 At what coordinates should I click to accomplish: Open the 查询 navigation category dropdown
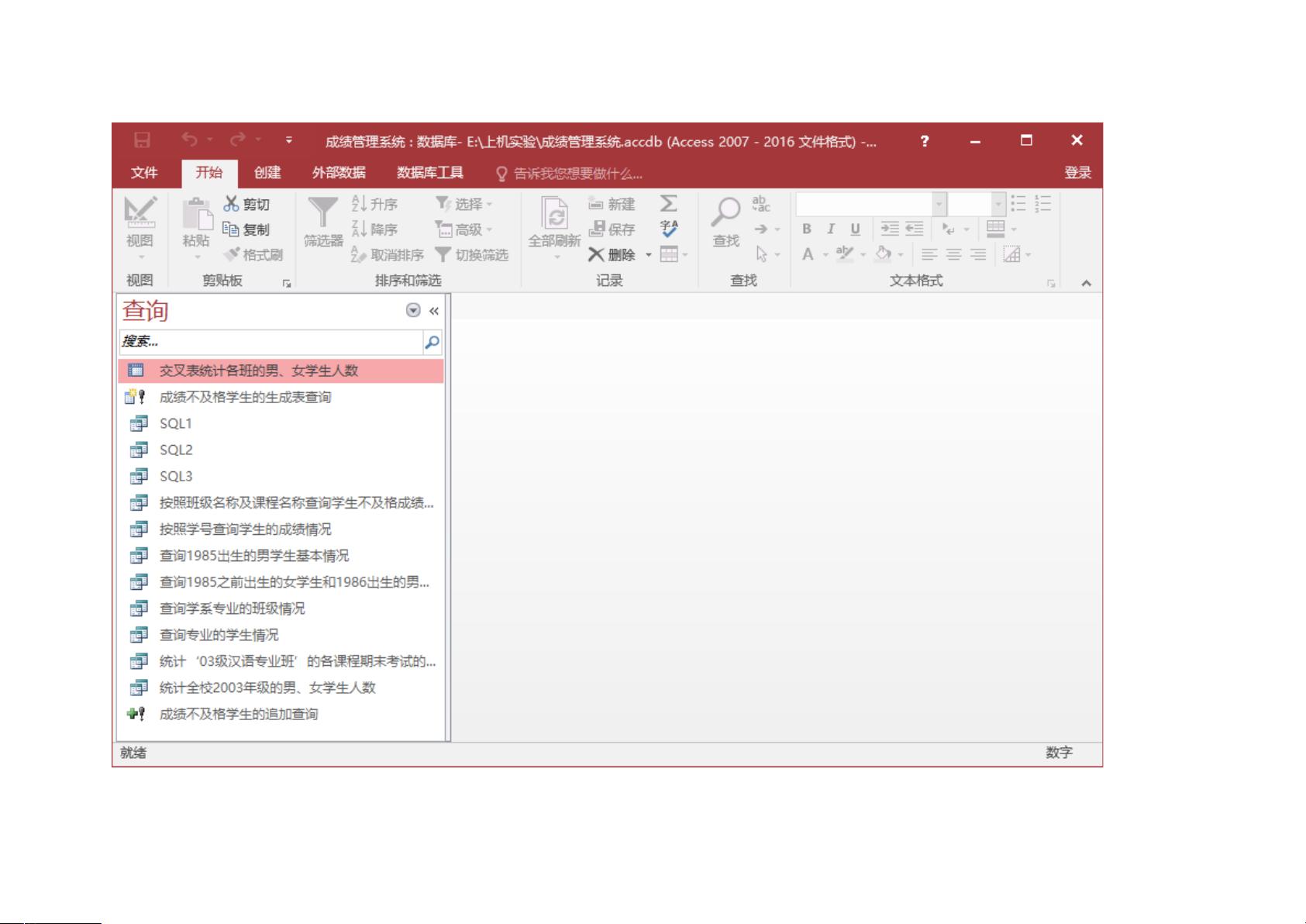pos(412,311)
